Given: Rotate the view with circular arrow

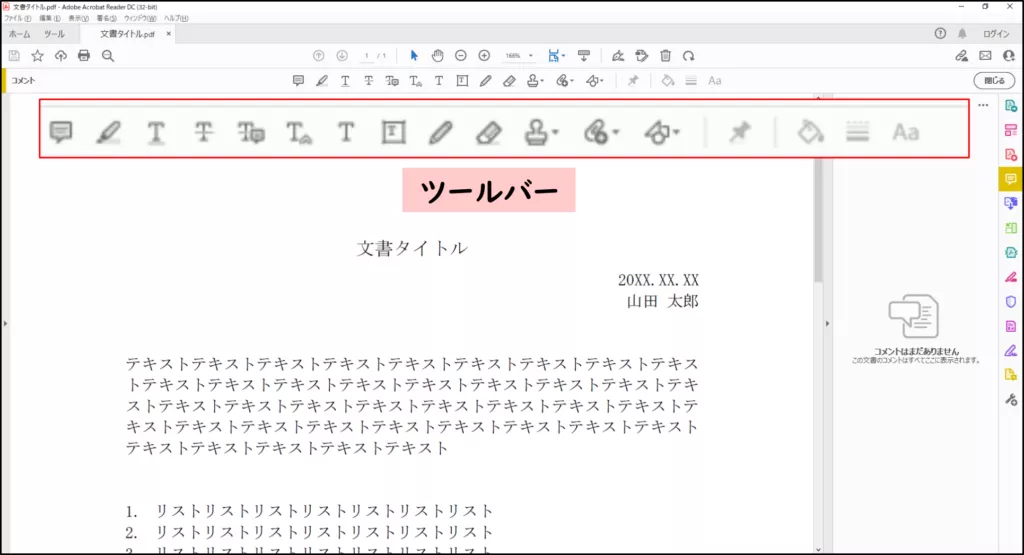Looking at the screenshot, I should [688, 56].
